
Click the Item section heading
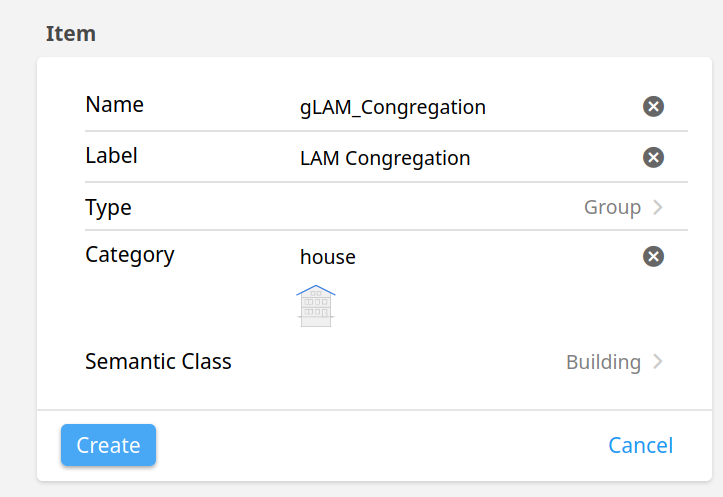click(x=71, y=34)
